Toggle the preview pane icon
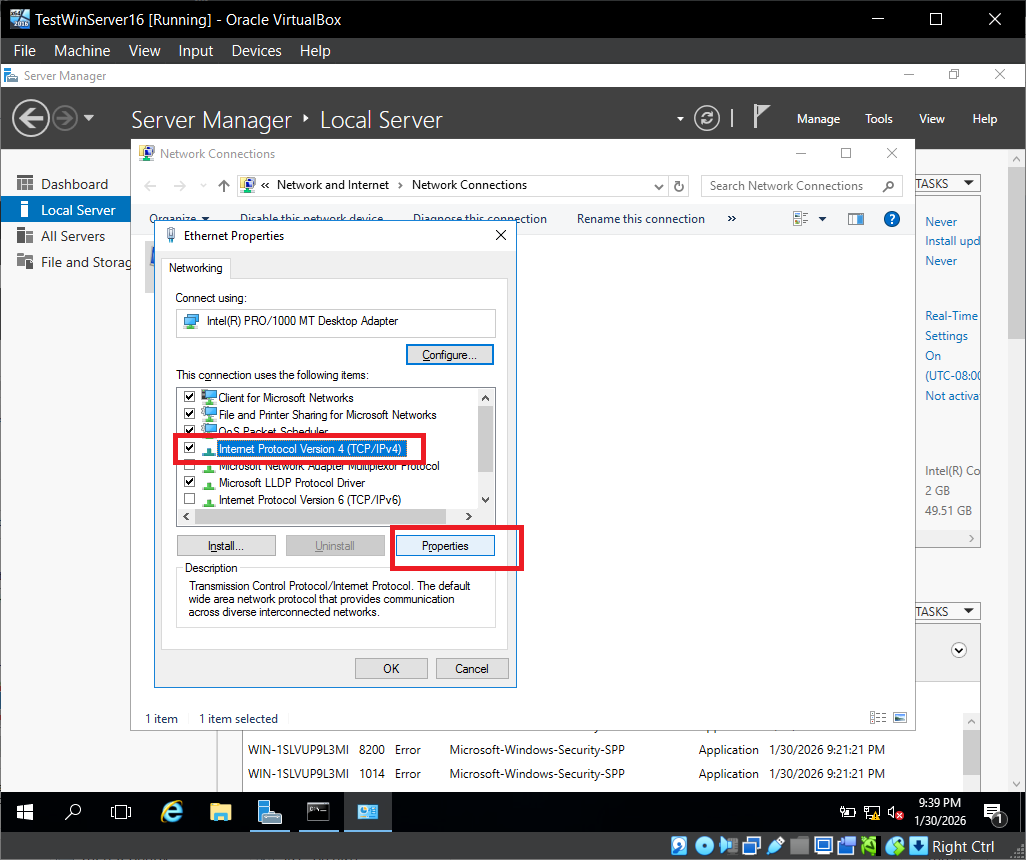The width and height of the screenshot is (1026, 860). (x=855, y=219)
